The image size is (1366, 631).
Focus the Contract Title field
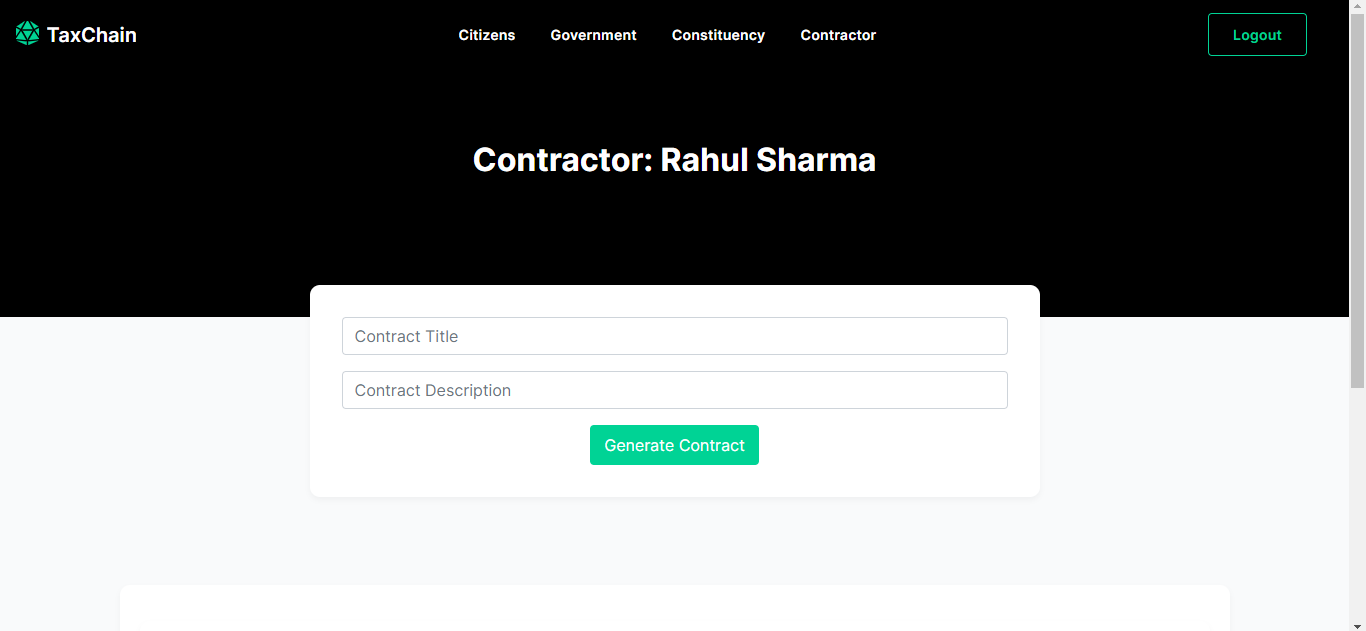(675, 336)
